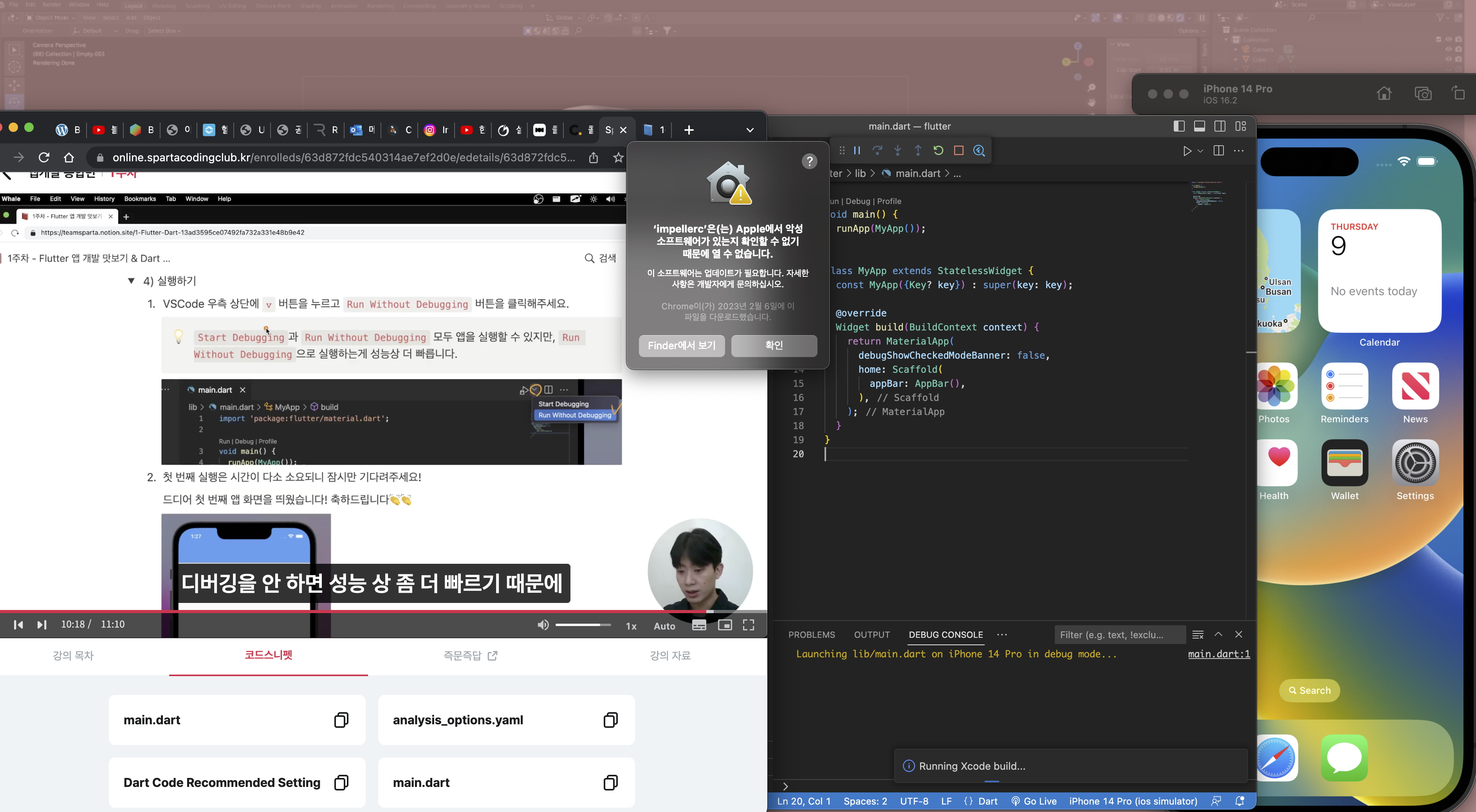Launch News app on the iPhone simulator
Image resolution: width=1476 pixels, height=812 pixels.
(1415, 386)
